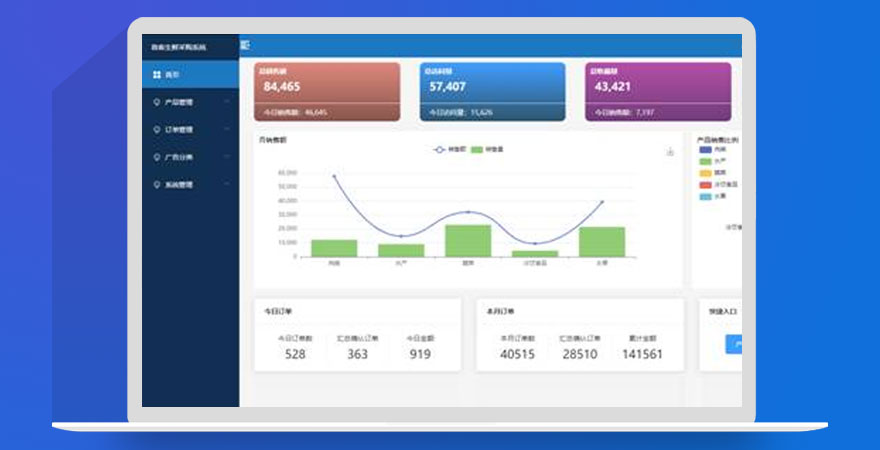
Task: Select the ad category menu item
Action: pos(179,157)
